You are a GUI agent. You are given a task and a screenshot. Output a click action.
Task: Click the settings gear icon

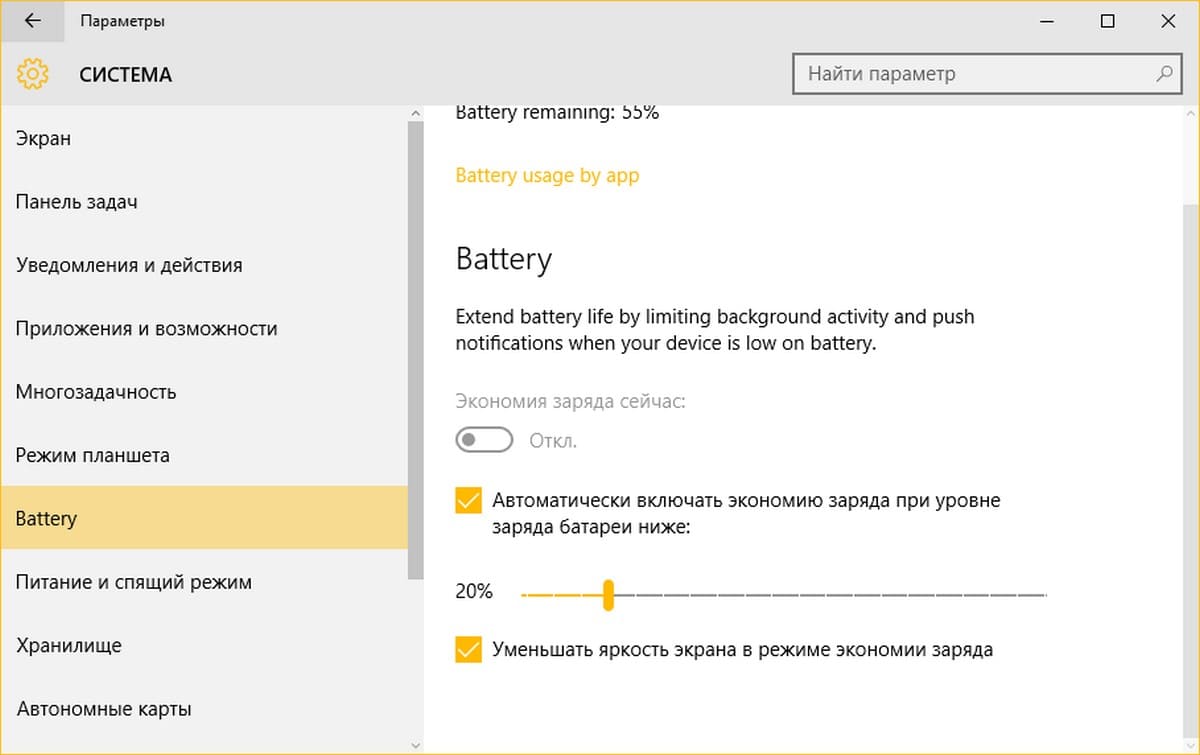coord(33,74)
